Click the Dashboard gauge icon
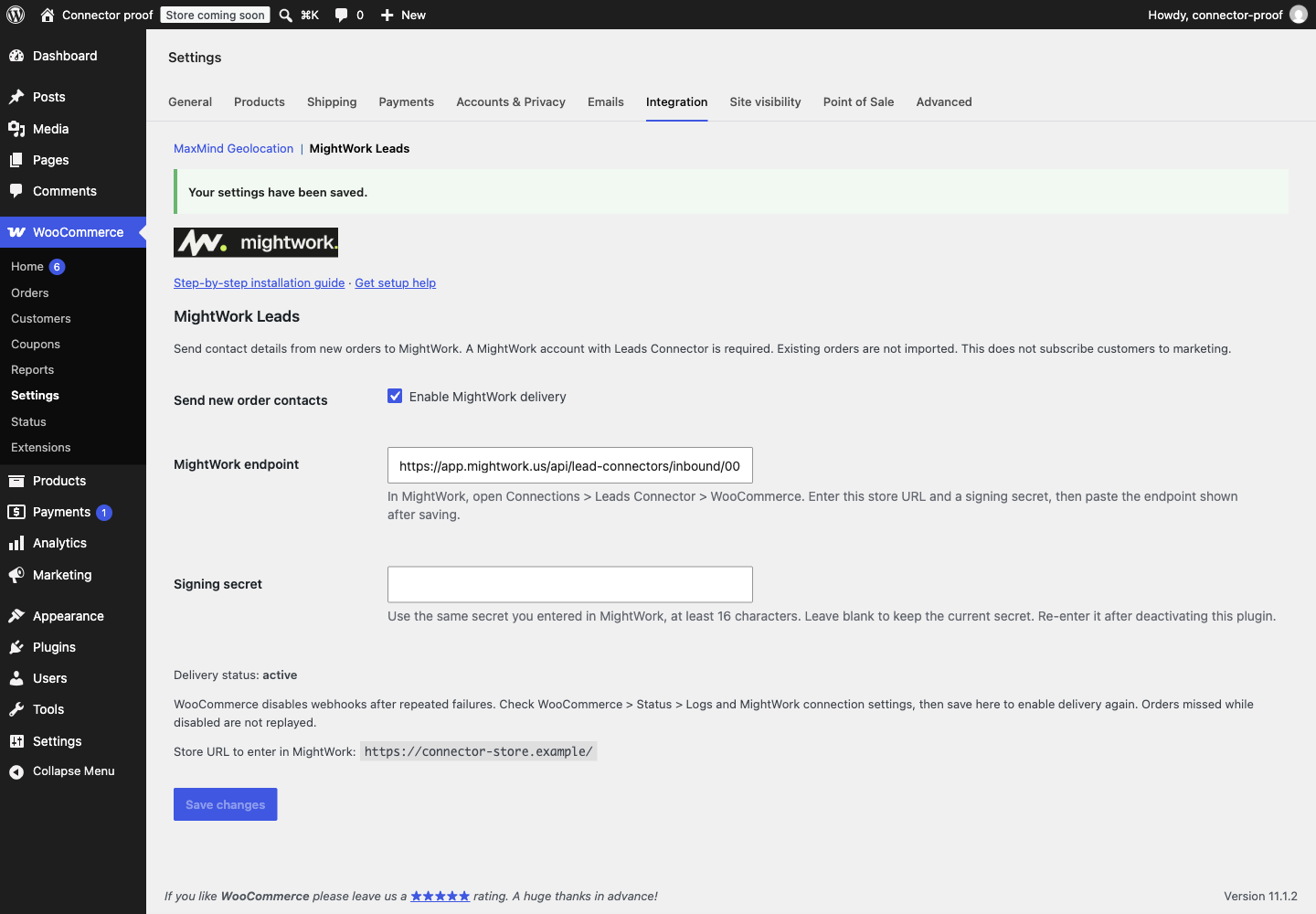The height and width of the screenshot is (914, 1316). tap(16, 56)
